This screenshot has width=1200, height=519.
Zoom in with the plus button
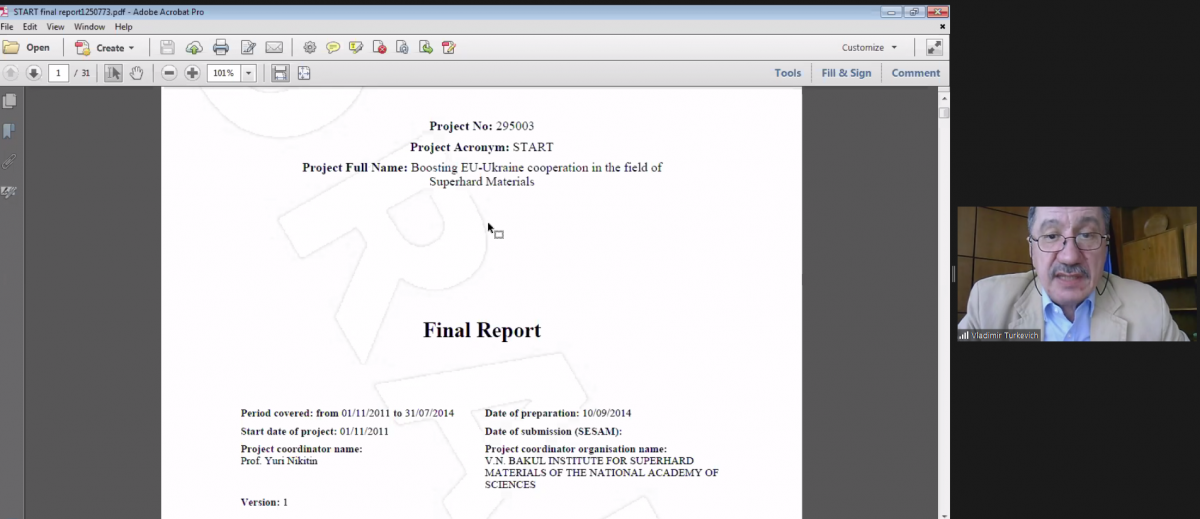pyautogui.click(x=192, y=73)
